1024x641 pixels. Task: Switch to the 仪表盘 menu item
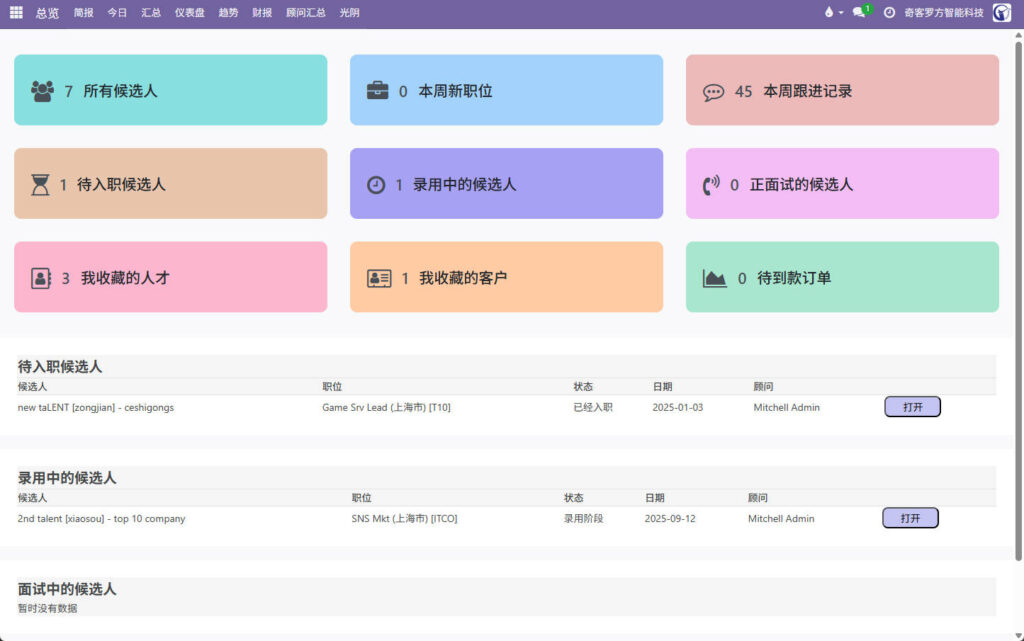coord(189,12)
